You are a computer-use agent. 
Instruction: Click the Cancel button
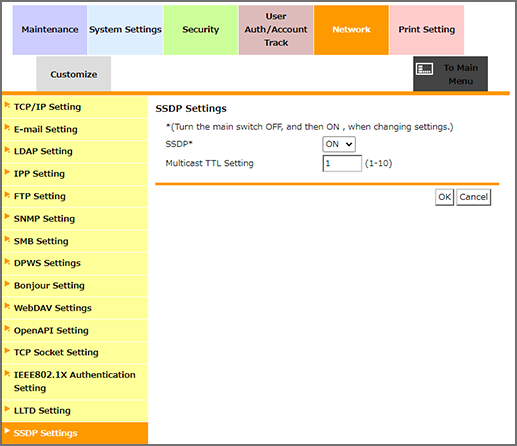(473, 197)
